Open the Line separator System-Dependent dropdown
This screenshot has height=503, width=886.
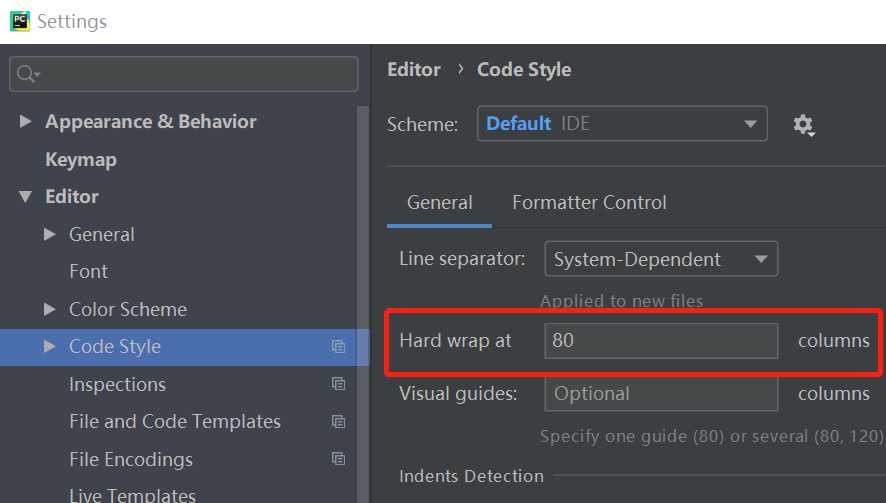click(660, 260)
